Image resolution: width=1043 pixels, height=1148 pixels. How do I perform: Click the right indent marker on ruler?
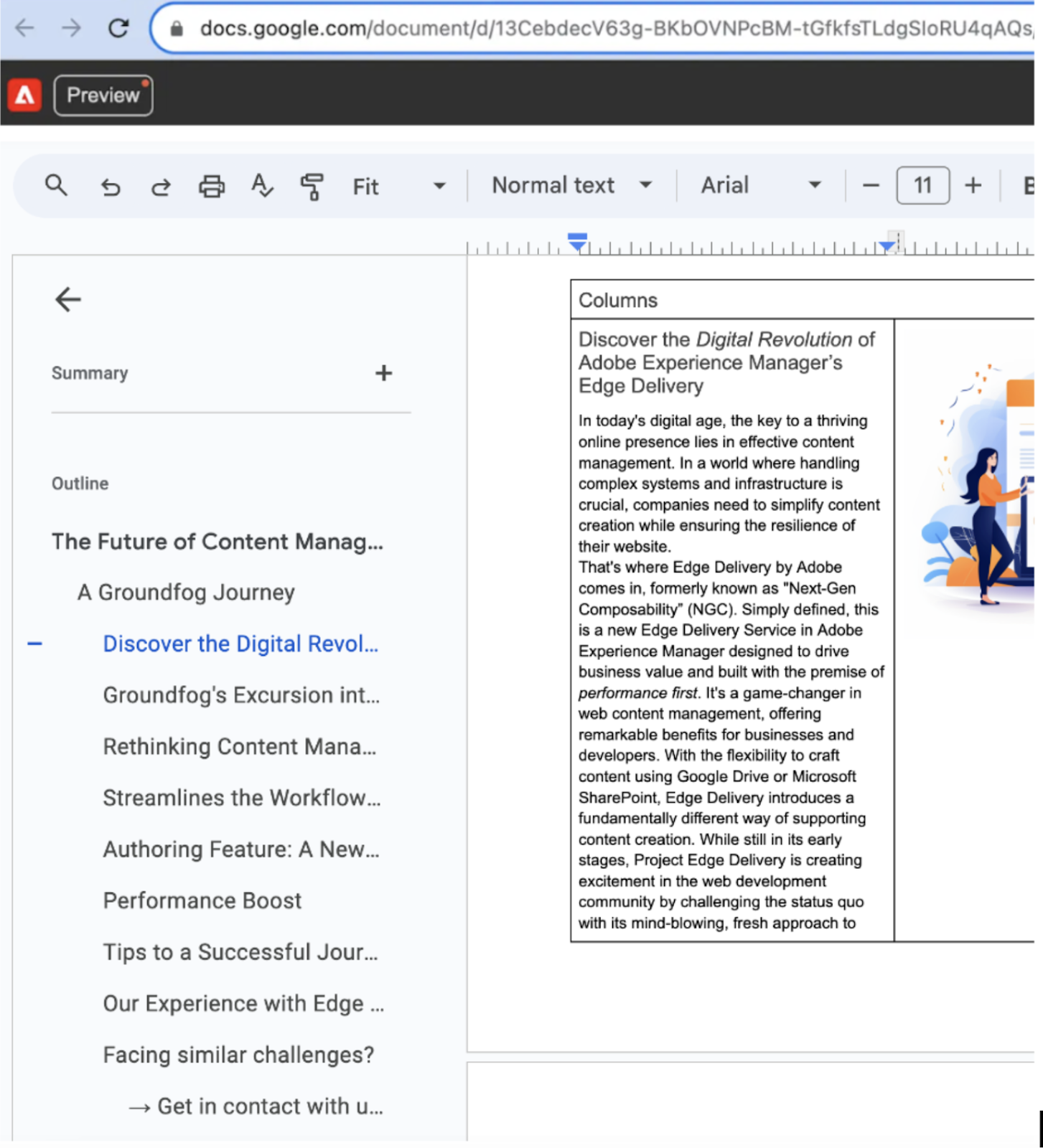(887, 247)
